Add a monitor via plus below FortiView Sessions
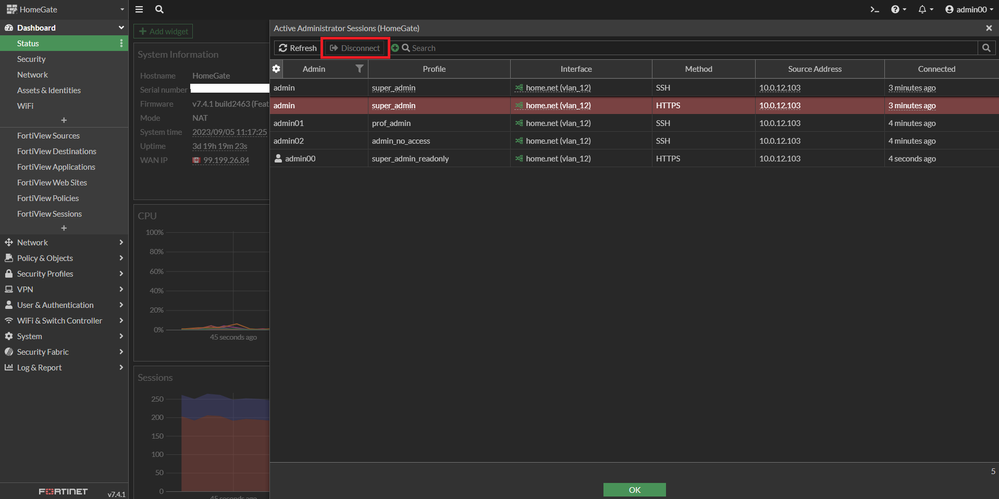The width and height of the screenshot is (999, 499). (x=64, y=228)
